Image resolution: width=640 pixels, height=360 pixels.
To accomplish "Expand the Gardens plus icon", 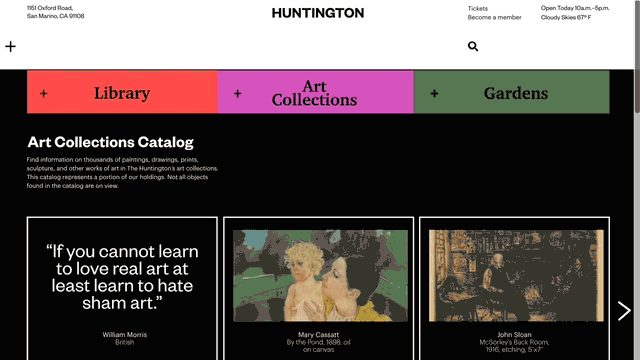I will (x=434, y=93).
